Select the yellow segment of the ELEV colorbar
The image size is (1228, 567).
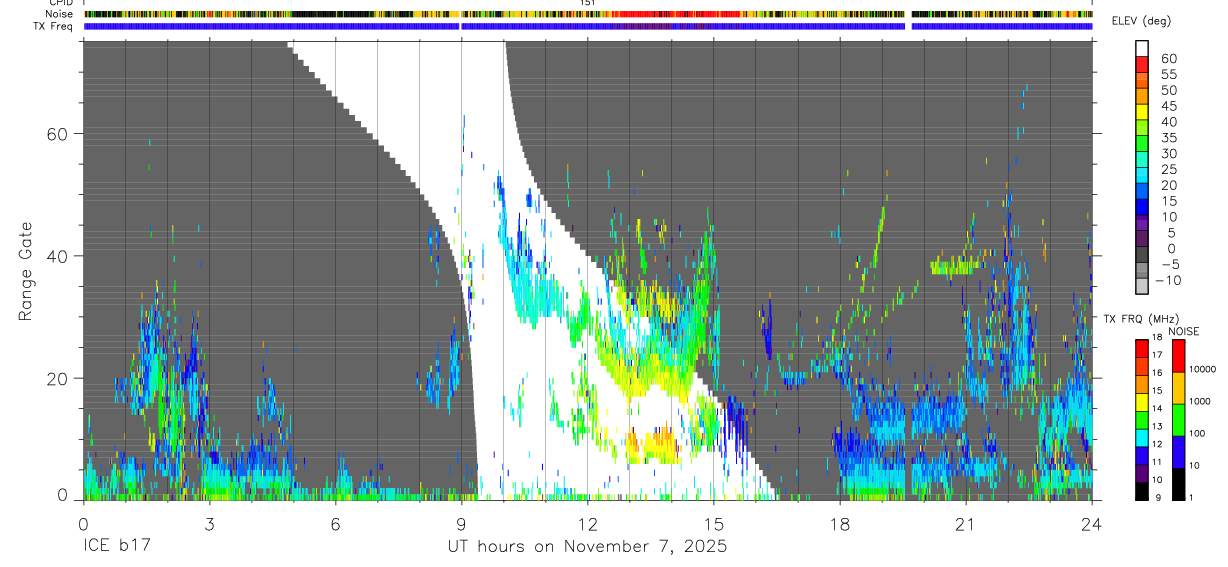[1142, 112]
